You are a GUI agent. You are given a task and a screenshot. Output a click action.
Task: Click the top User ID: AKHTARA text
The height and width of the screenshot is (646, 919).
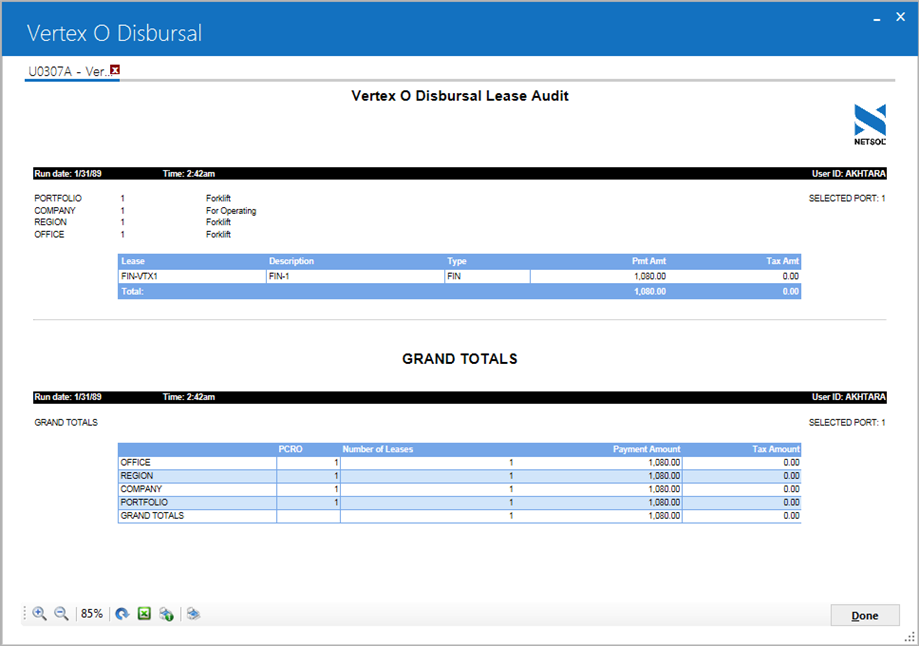click(849, 174)
